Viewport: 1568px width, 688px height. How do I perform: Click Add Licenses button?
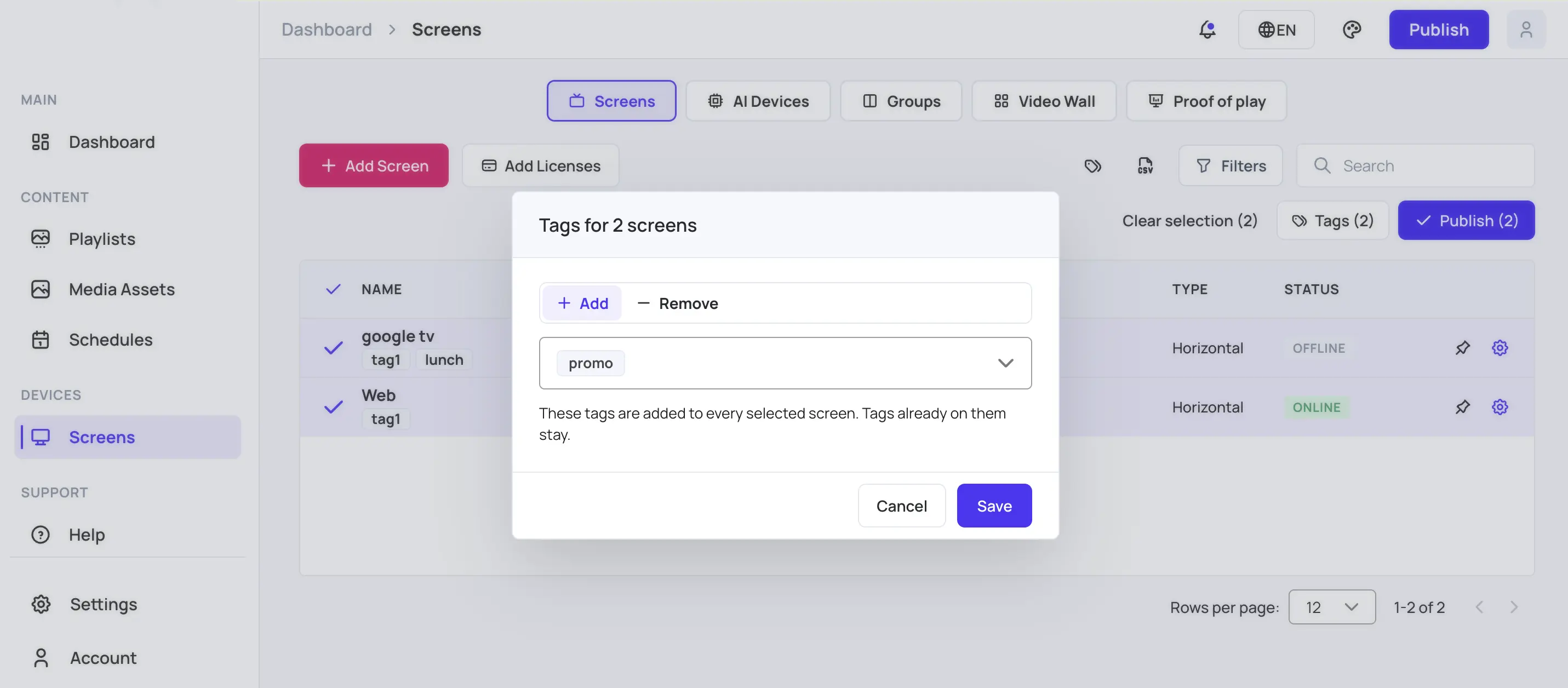[x=540, y=165]
